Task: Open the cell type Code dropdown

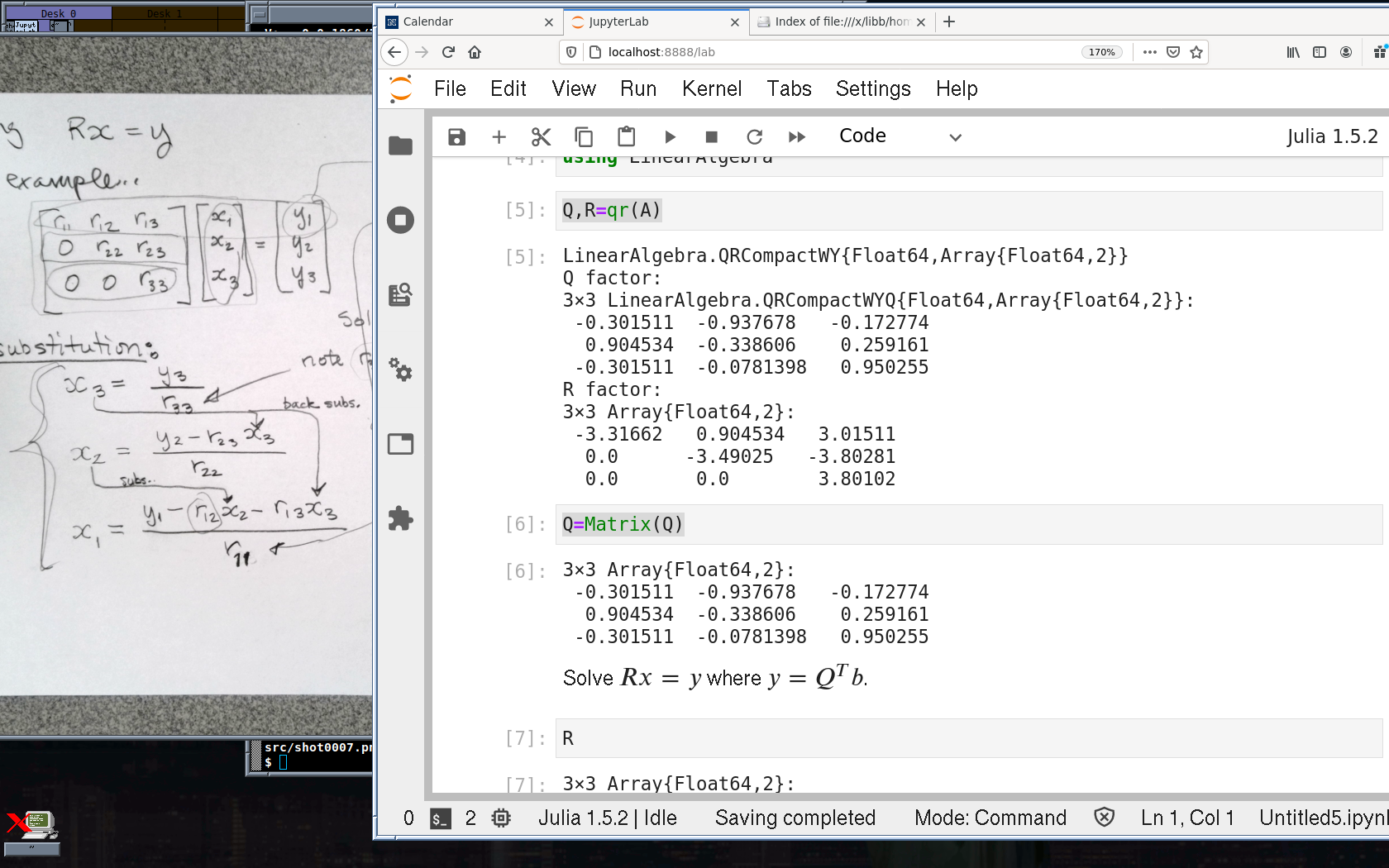Action: click(x=900, y=136)
